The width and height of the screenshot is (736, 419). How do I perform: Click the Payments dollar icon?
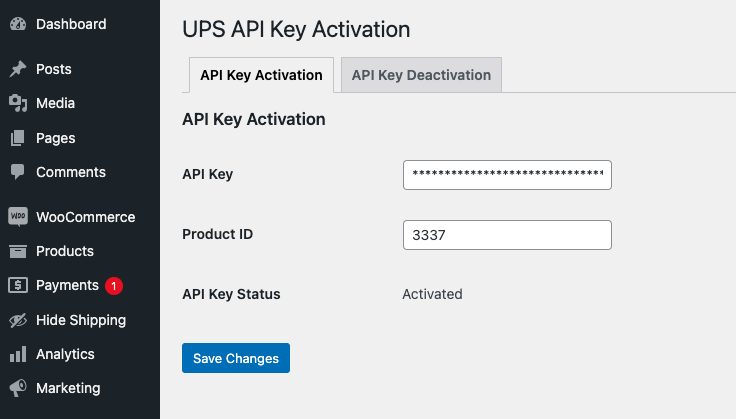(18, 285)
